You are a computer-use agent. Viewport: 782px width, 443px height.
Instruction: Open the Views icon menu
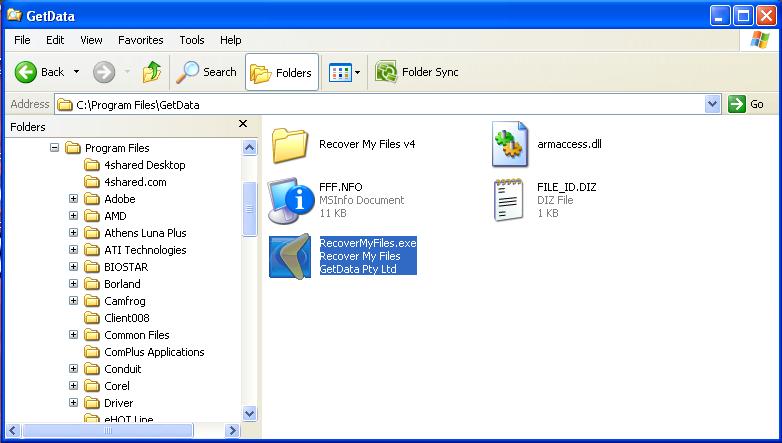340,73
